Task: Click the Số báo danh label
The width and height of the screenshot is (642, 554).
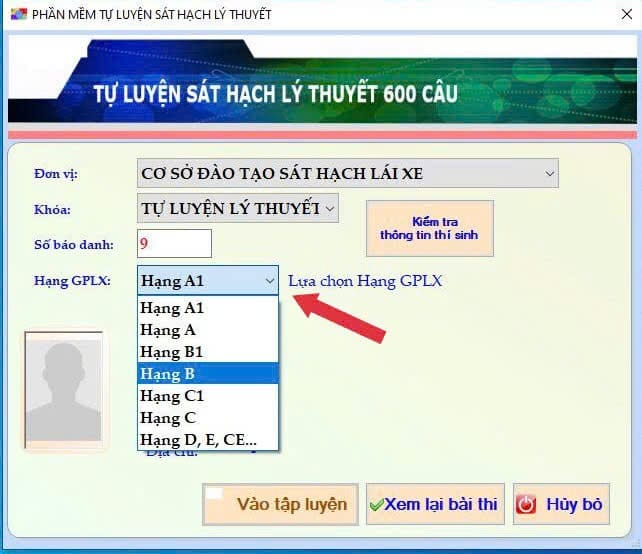Action: click(74, 245)
